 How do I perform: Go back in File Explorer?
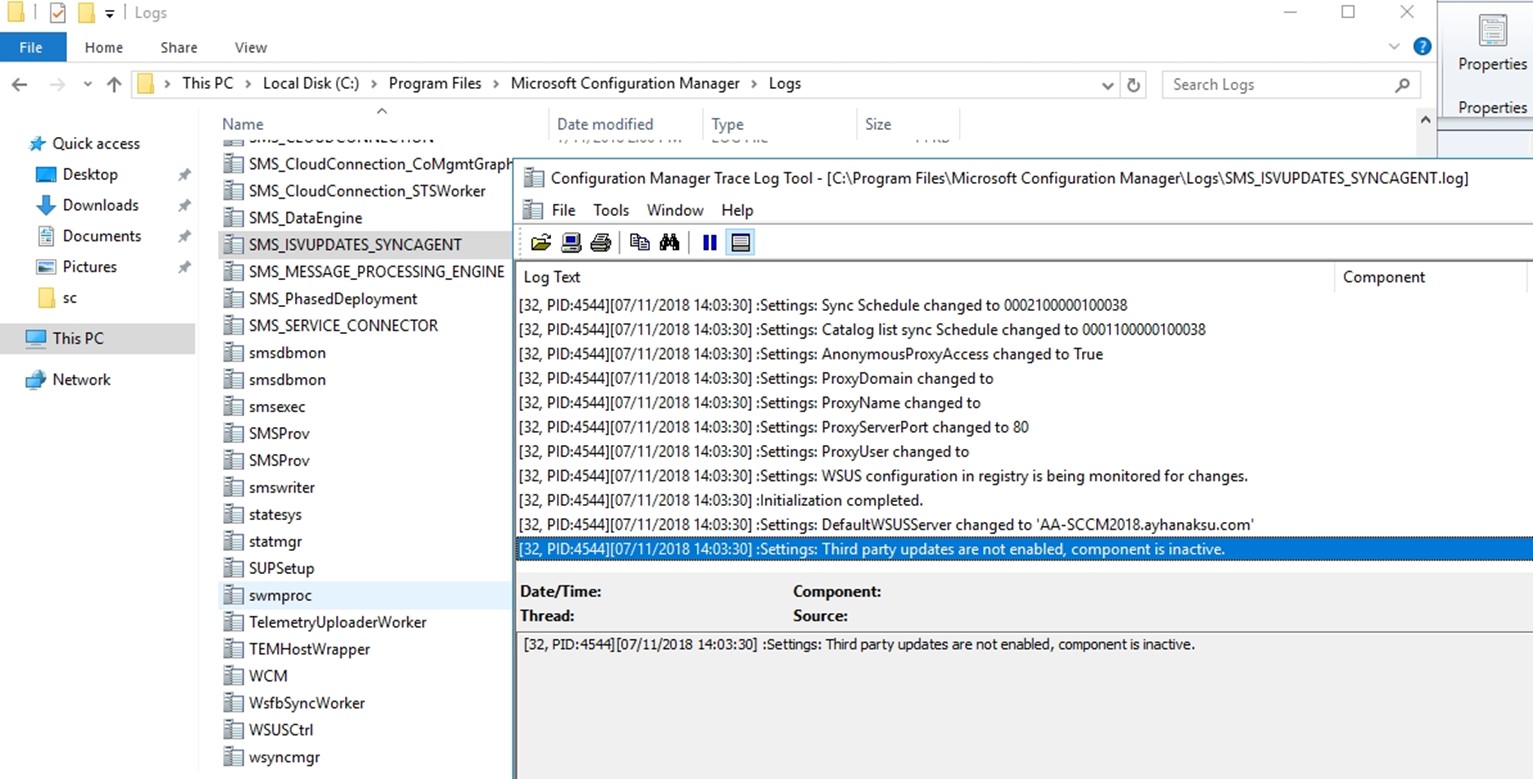click(20, 85)
